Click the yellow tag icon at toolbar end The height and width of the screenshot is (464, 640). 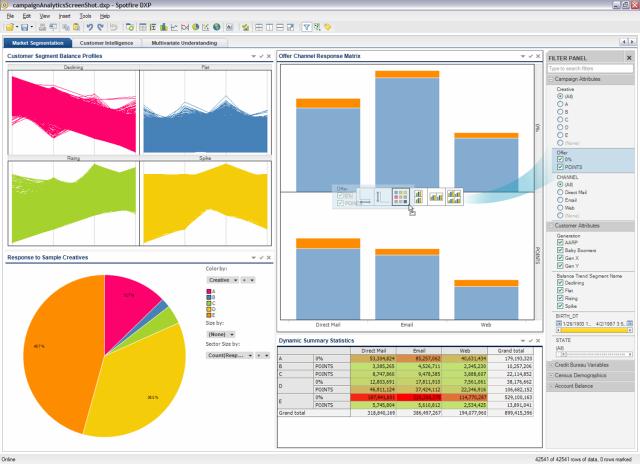click(x=327, y=27)
